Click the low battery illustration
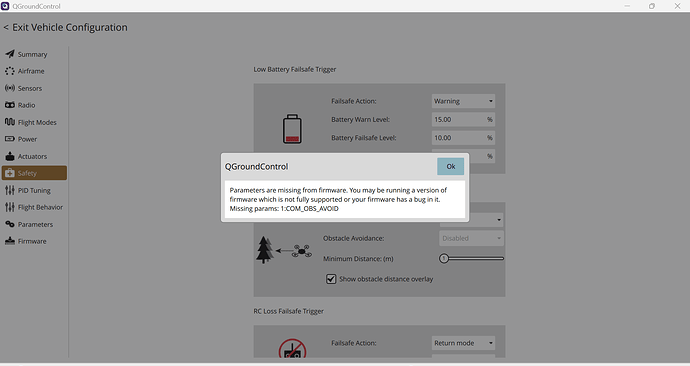The image size is (690, 366). tap(292, 129)
